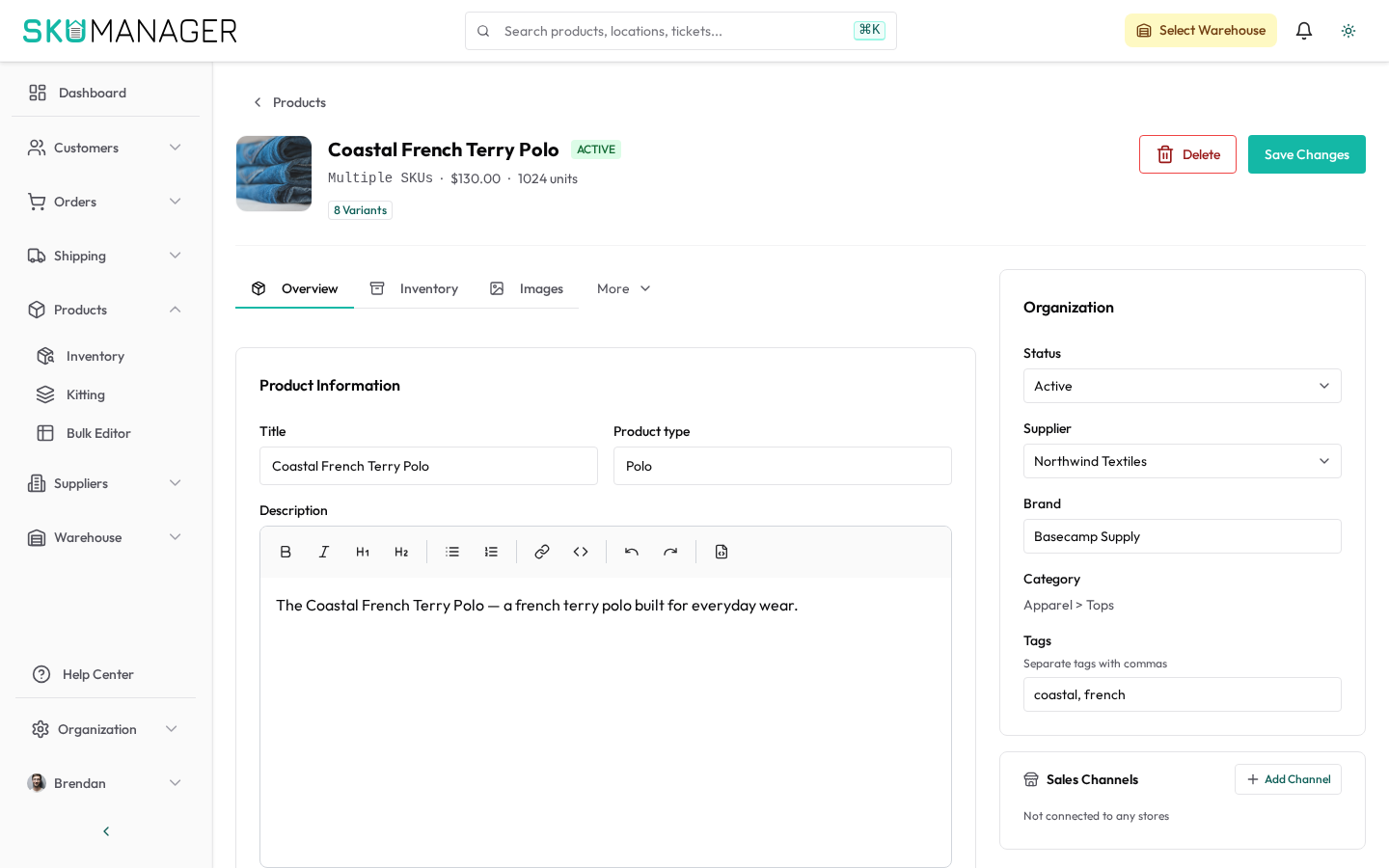
Task: Collapse the sidebar with the arrow
Action: 106,831
